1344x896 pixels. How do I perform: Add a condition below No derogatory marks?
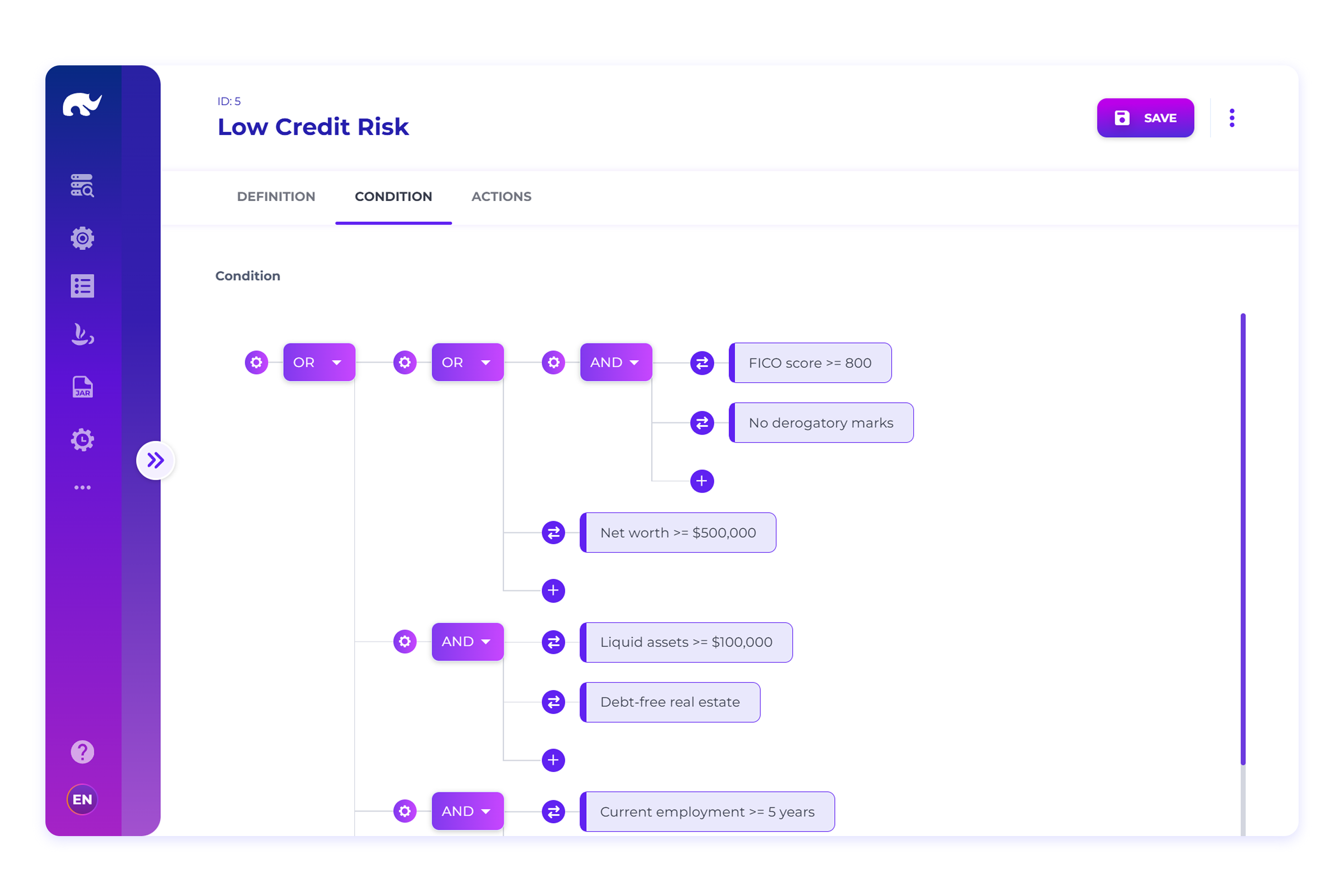pos(702,481)
